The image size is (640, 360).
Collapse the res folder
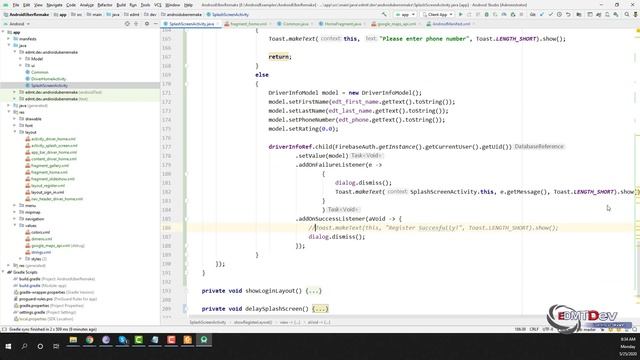pyautogui.click(x=9, y=112)
